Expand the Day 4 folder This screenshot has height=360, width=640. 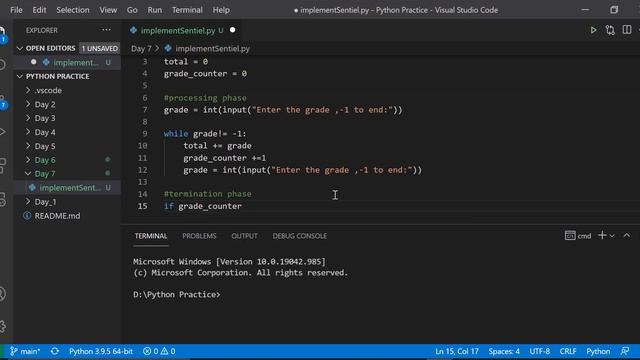(28, 132)
